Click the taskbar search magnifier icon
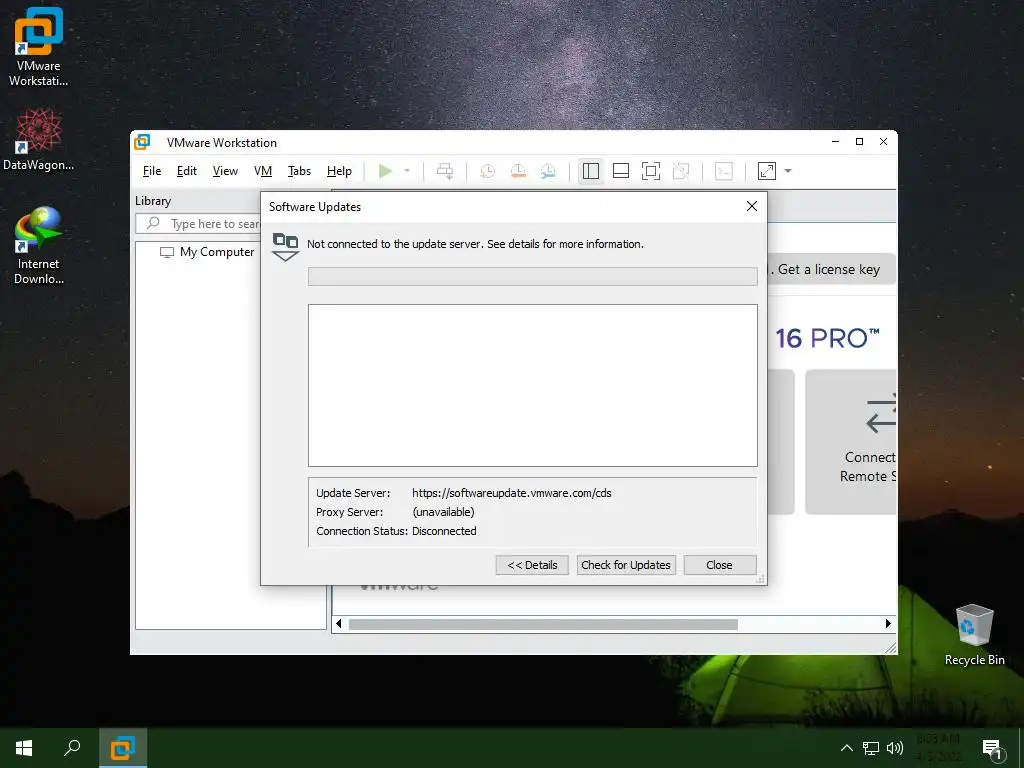 click(x=72, y=748)
